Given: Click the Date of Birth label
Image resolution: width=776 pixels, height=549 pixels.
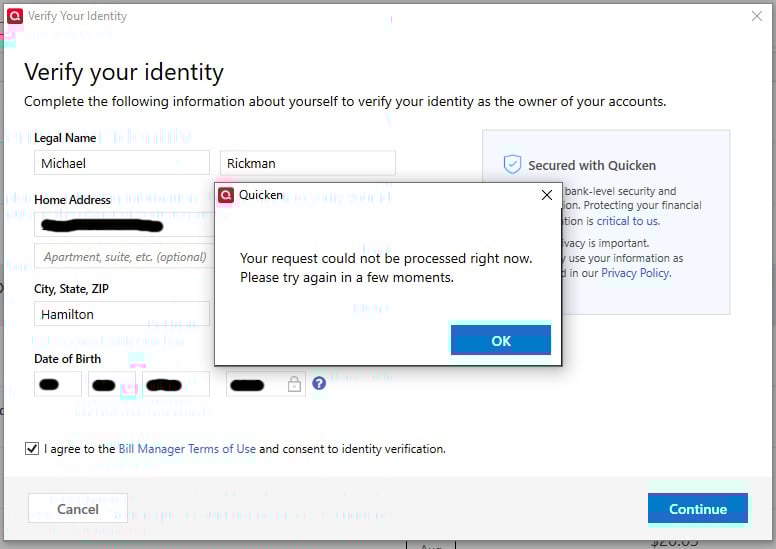Looking at the screenshot, I should tap(67, 359).
